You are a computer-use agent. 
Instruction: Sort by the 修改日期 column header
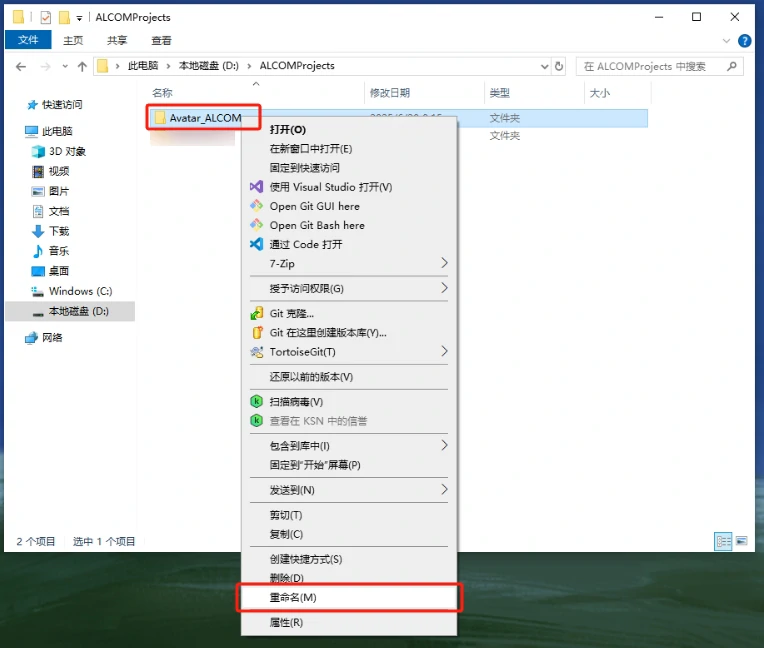click(390, 92)
